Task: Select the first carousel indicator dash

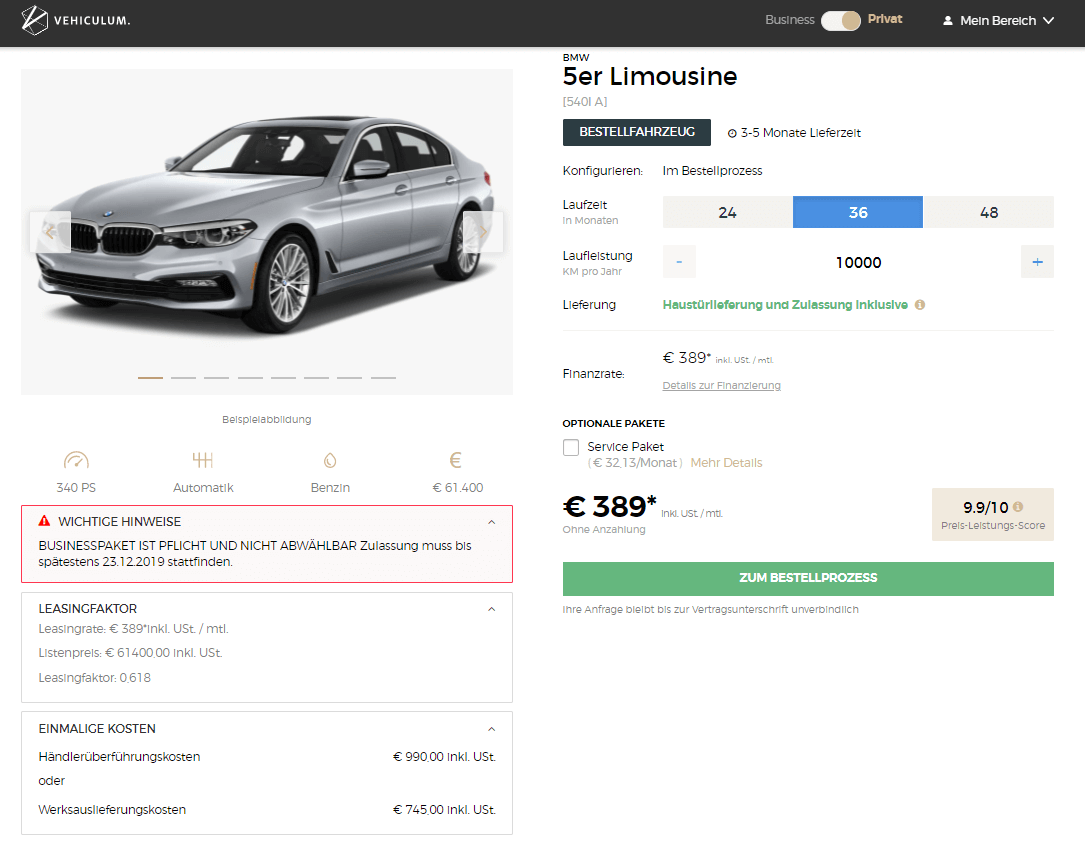Action: pyautogui.click(x=150, y=378)
